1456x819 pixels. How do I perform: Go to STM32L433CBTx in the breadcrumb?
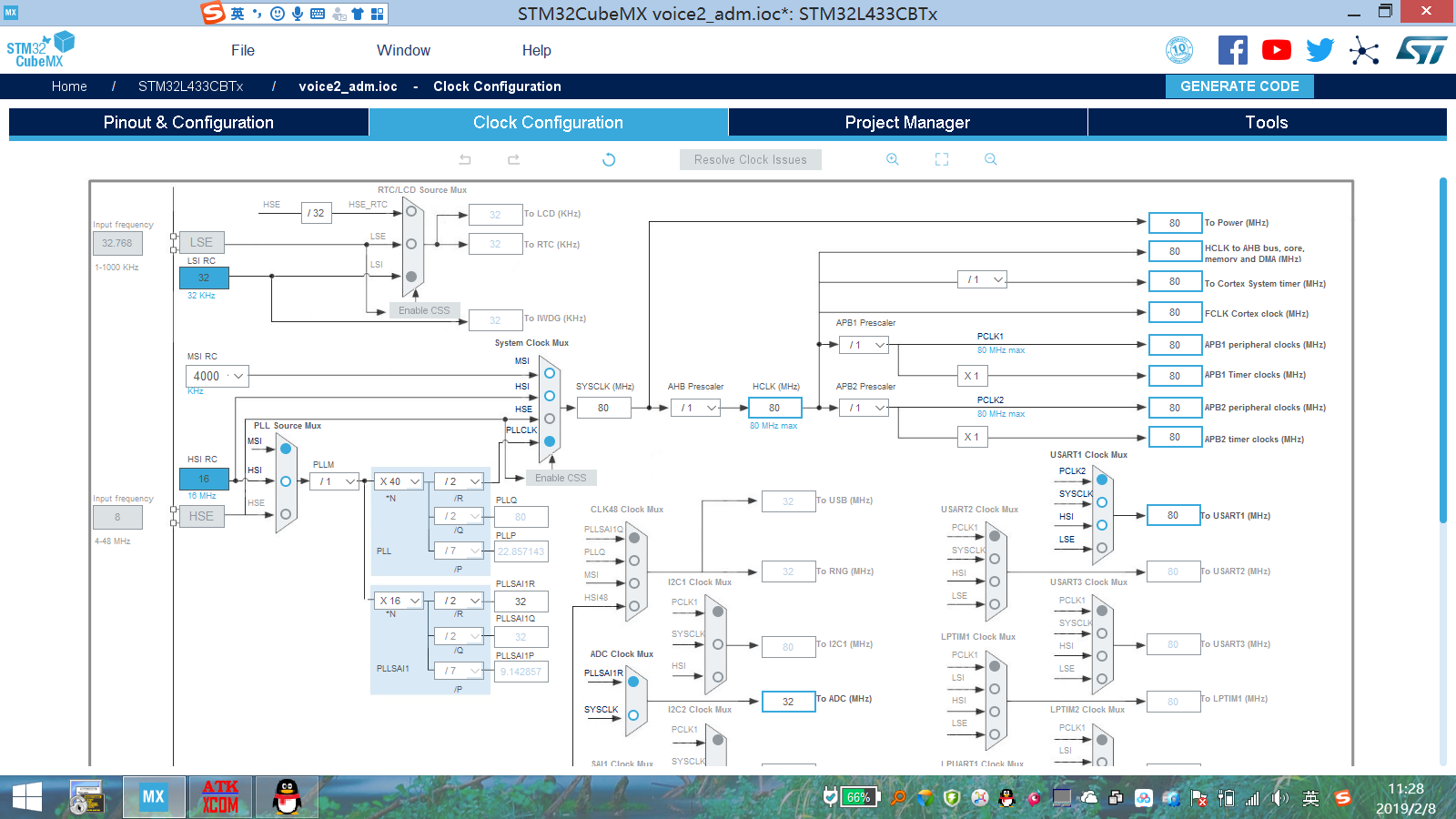pos(190,86)
